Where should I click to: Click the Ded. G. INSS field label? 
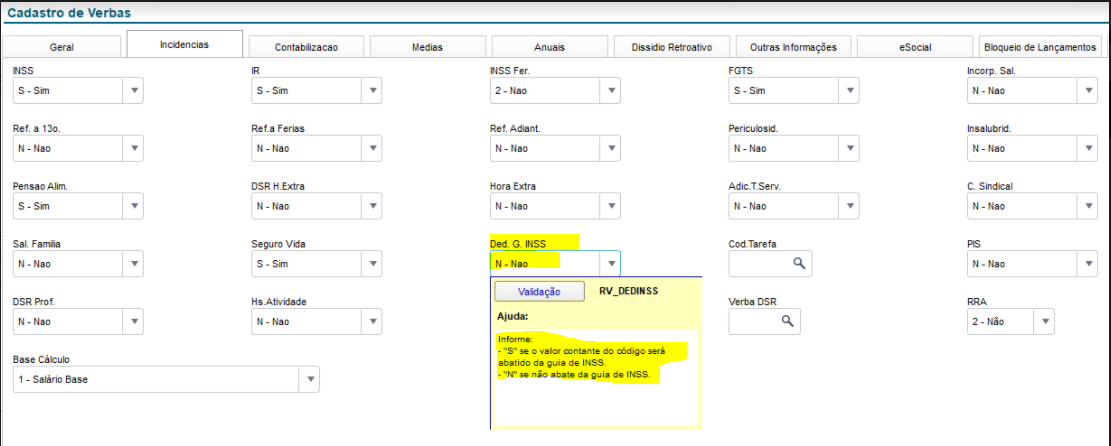[518, 244]
